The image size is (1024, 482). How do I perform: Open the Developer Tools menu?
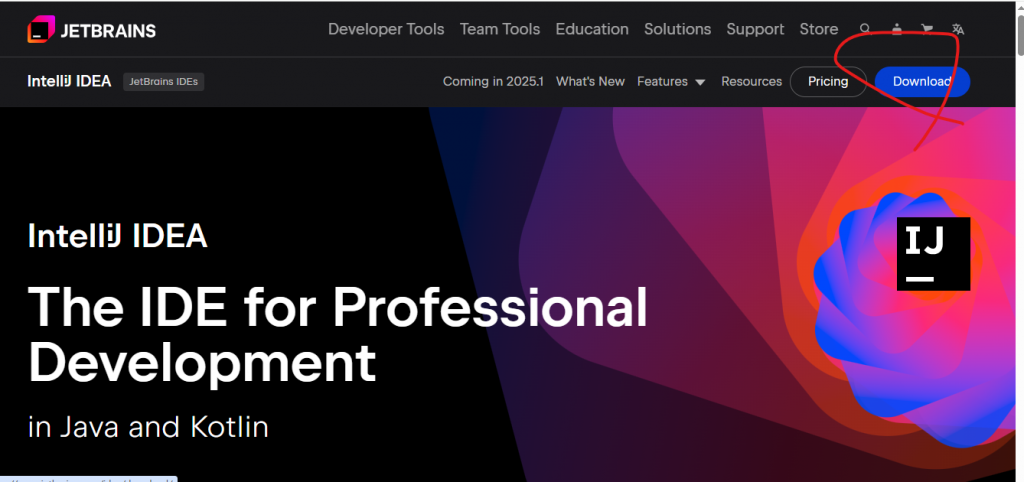[x=386, y=29]
